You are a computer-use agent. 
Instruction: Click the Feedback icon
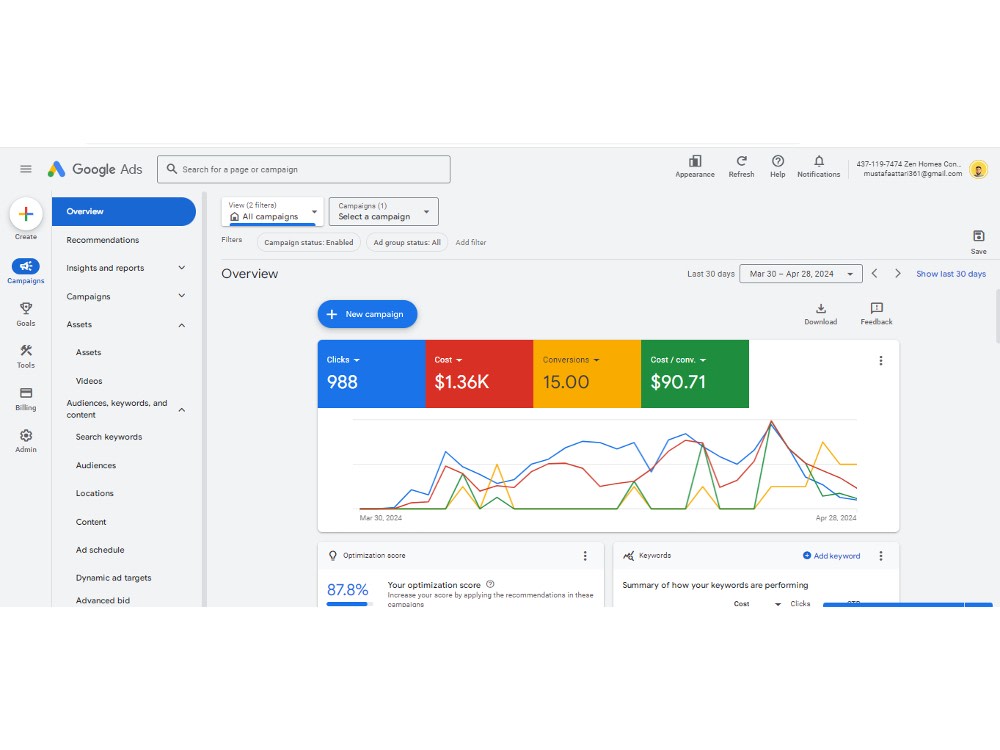876,309
